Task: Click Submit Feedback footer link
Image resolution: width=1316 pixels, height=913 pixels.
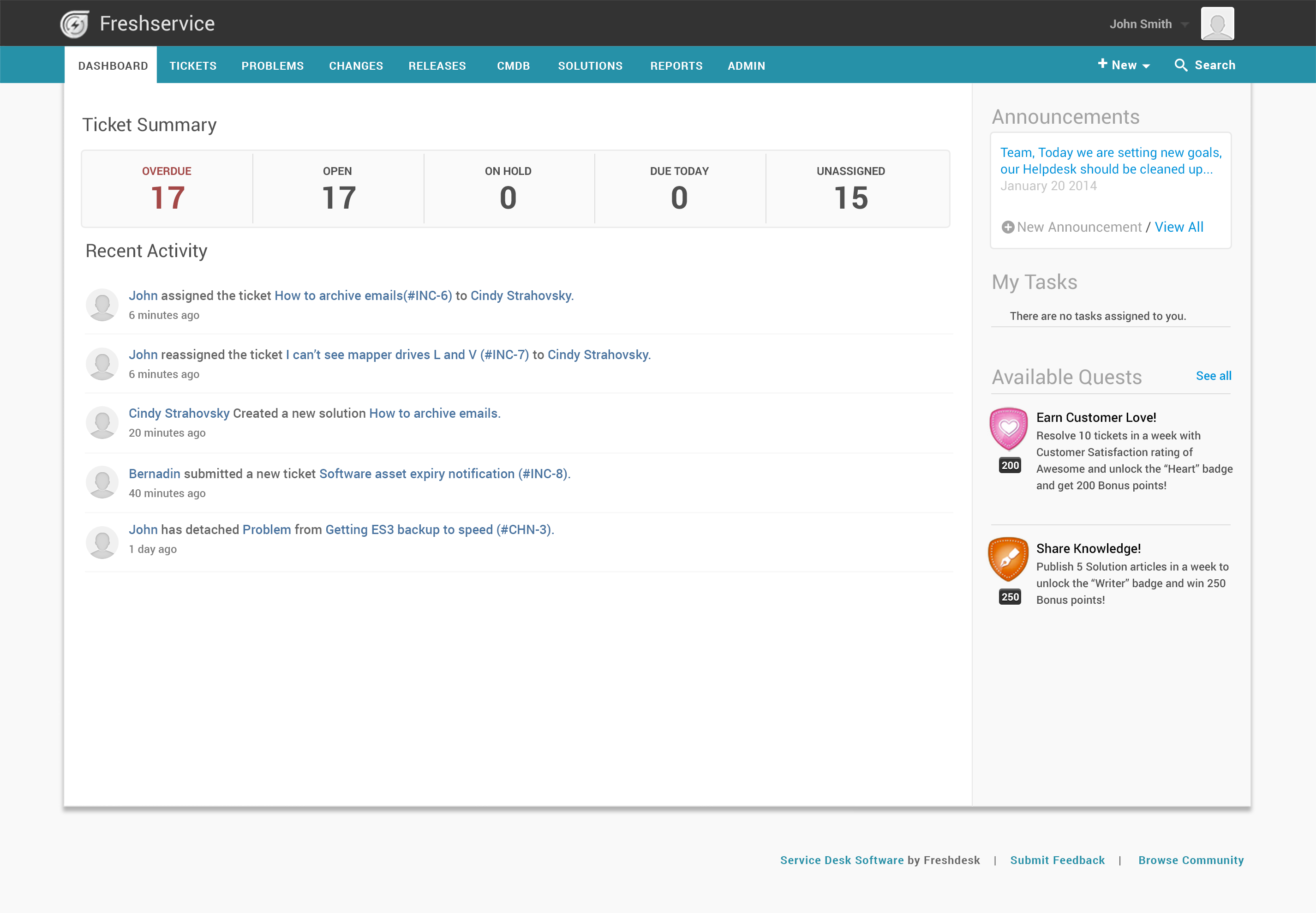Action: point(1057,860)
